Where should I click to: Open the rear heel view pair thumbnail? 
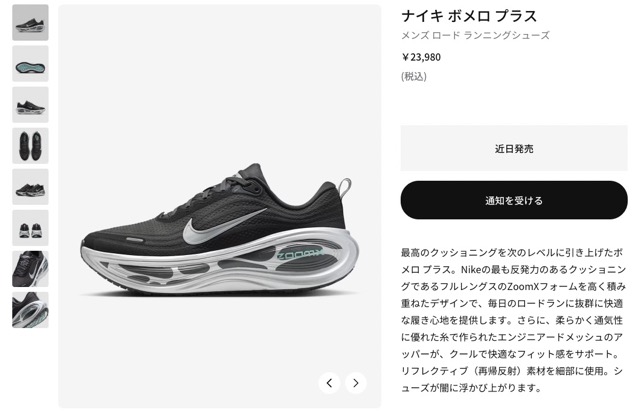(30, 228)
